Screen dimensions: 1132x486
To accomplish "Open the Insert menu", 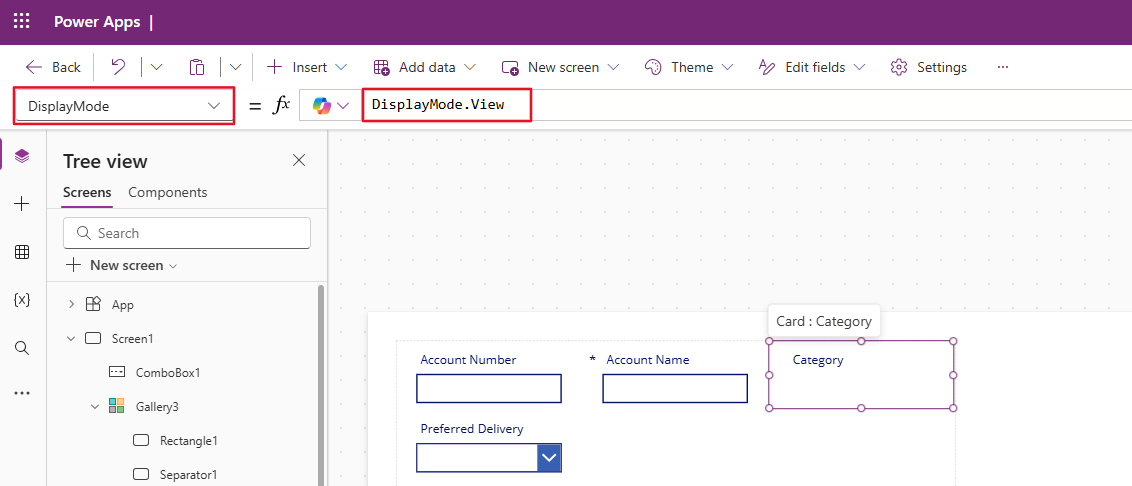I will click(306, 67).
